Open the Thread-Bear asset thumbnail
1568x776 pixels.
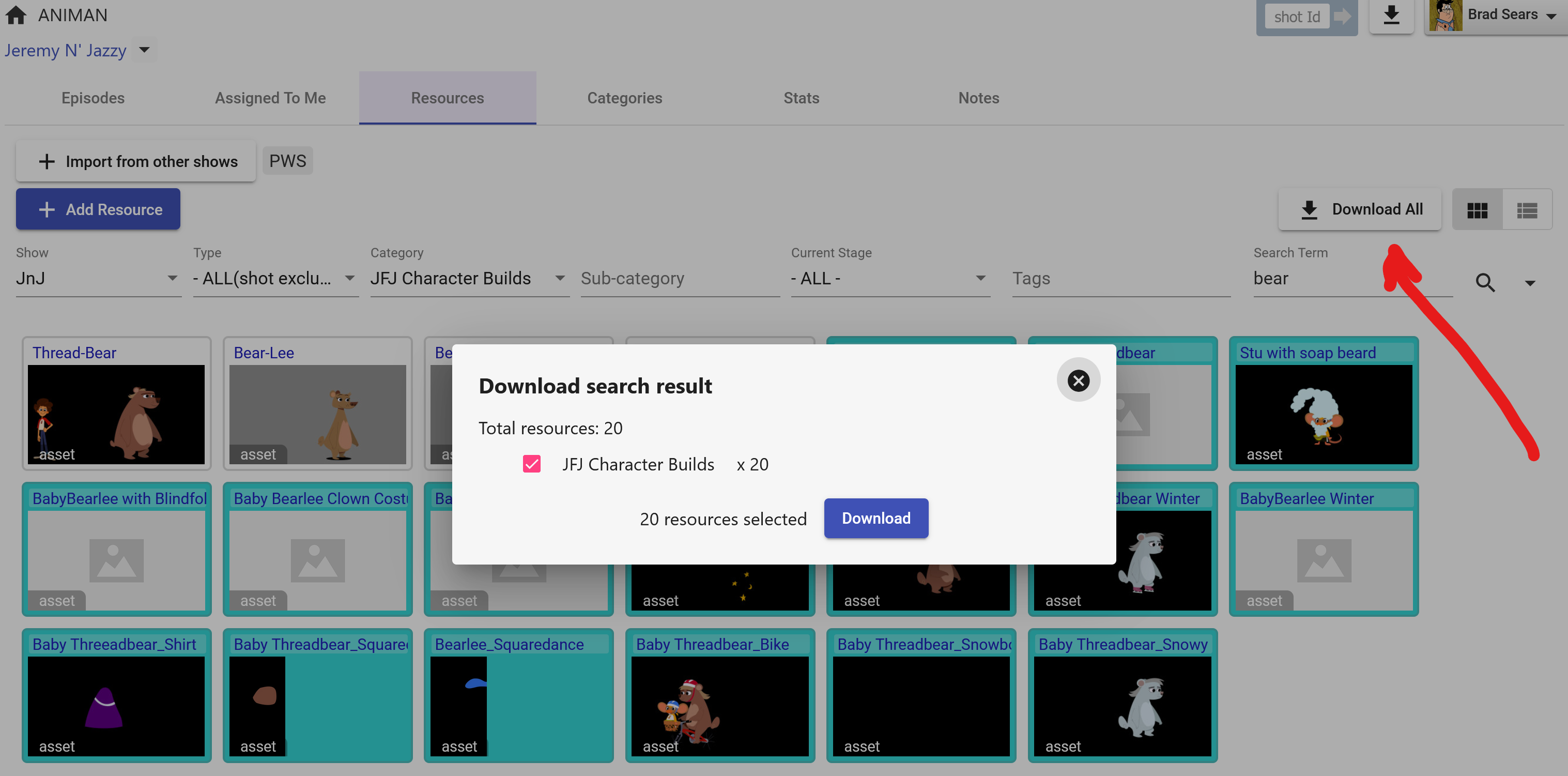click(116, 414)
